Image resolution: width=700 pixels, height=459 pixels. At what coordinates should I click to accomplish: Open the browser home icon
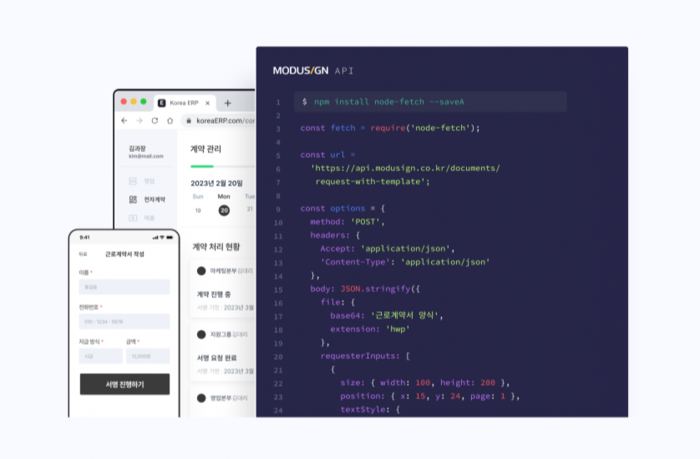tap(170, 121)
